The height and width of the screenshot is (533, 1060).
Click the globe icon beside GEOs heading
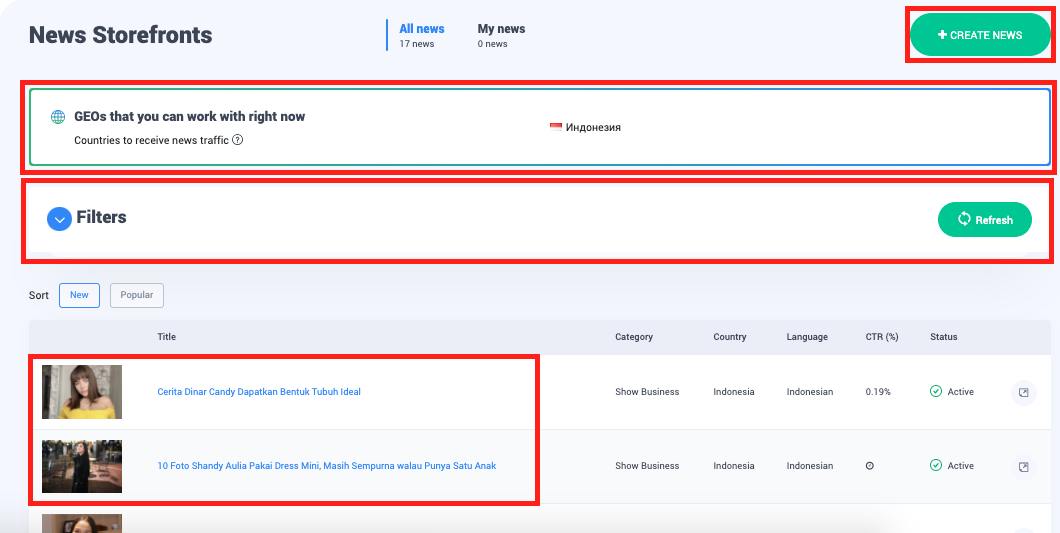tap(58, 117)
